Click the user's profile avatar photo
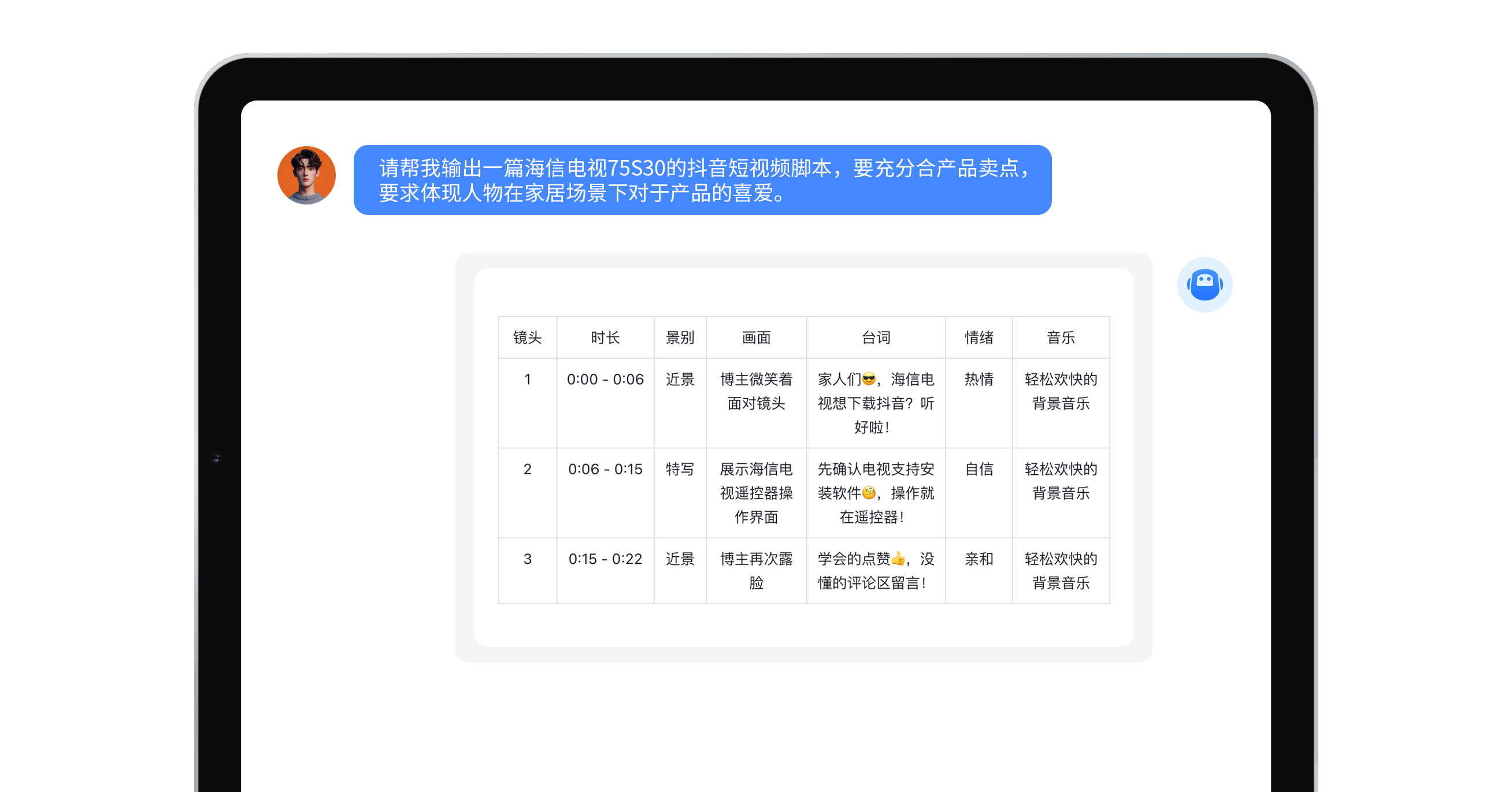 click(306, 176)
